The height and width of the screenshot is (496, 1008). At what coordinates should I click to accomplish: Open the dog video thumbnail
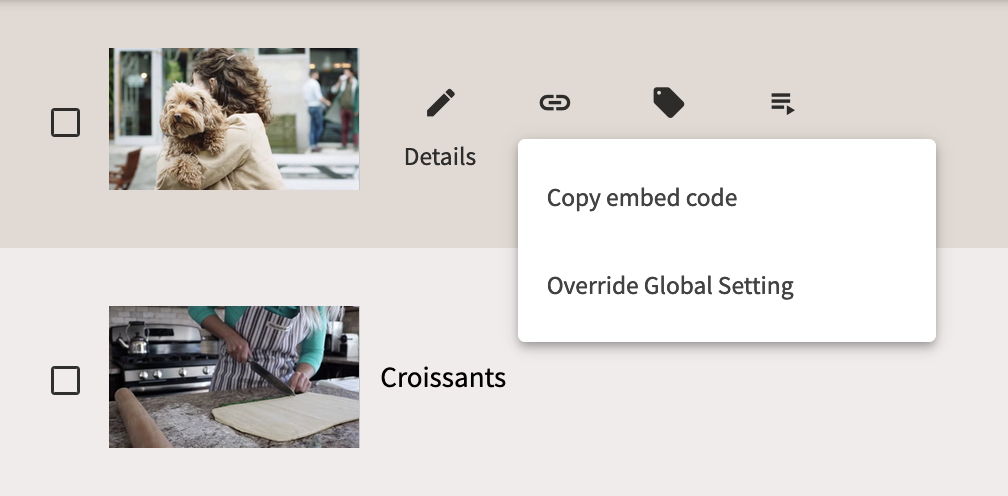234,119
